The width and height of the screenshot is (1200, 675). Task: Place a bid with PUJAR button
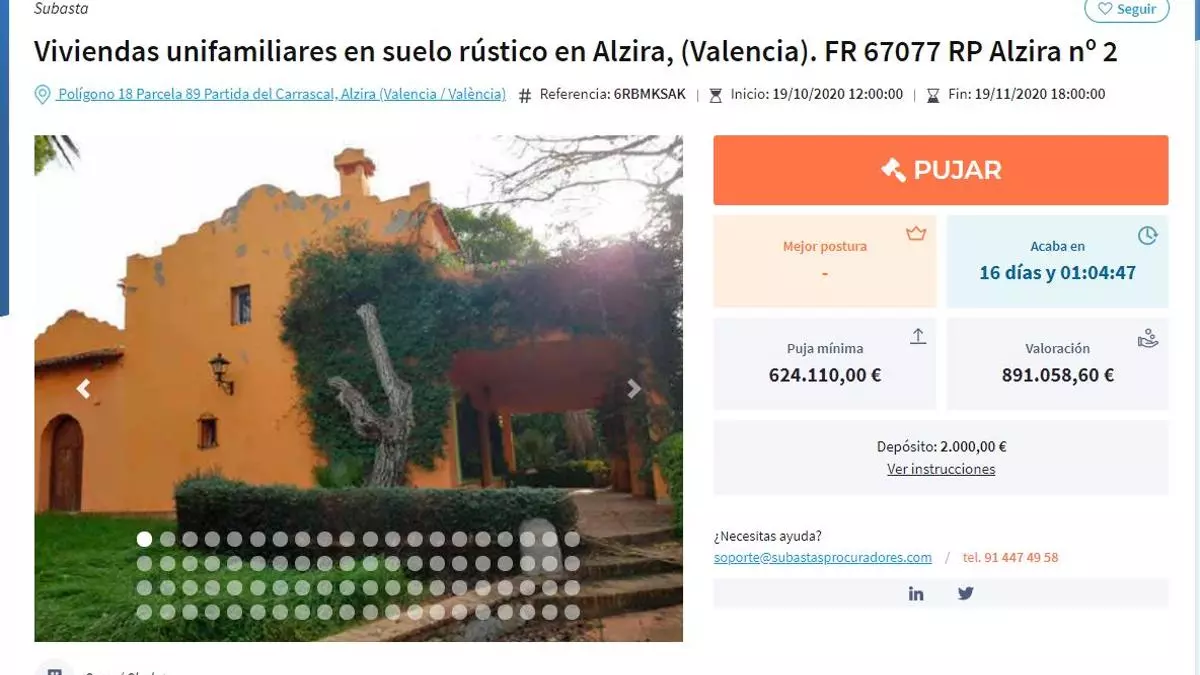tap(941, 170)
